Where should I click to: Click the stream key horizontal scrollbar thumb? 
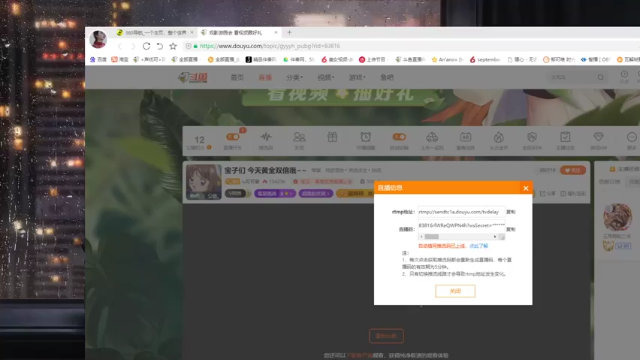click(x=431, y=237)
